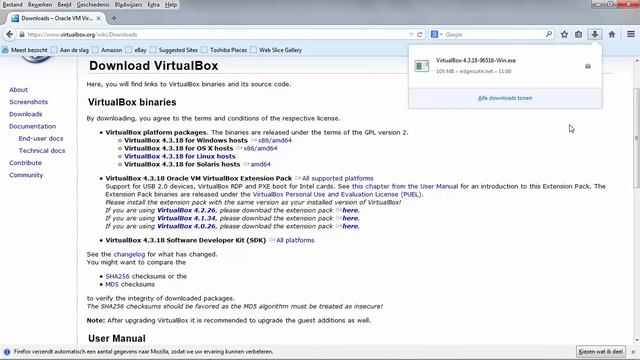
Task: Download x86/amd64 for Windows hosts
Action: pyautogui.click(x=274, y=140)
